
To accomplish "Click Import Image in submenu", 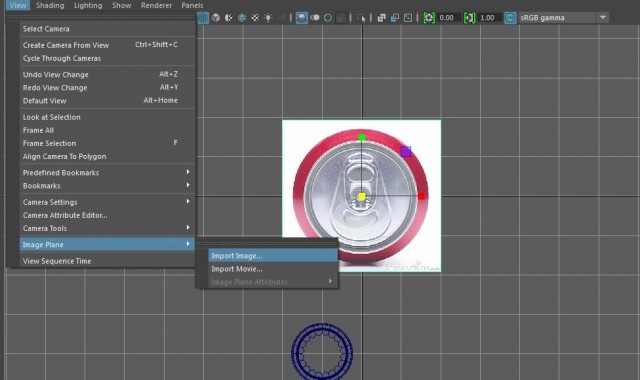I will tap(273, 256).
